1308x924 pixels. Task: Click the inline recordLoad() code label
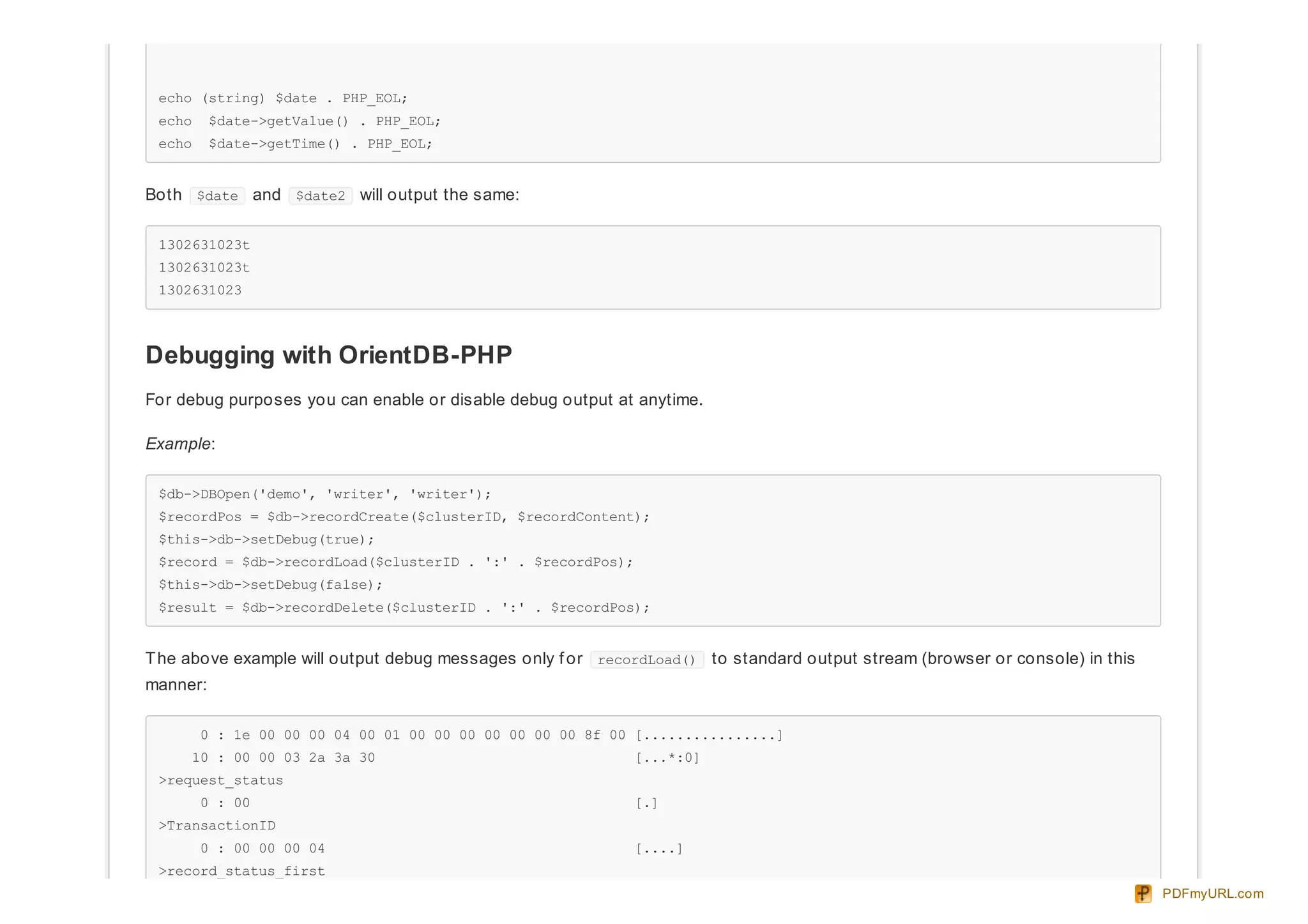[646, 660]
